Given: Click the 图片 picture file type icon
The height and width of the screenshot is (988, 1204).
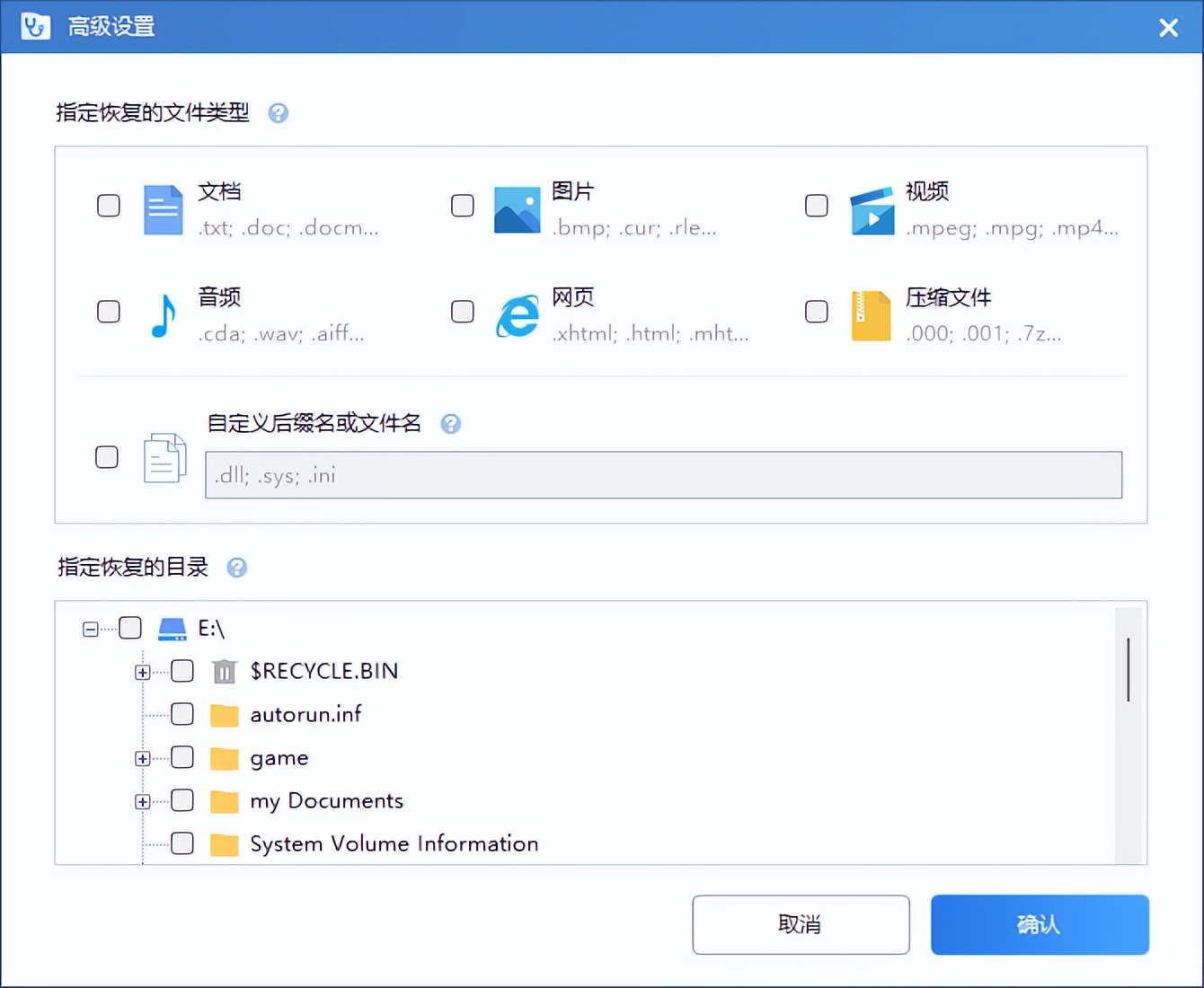Looking at the screenshot, I should [x=517, y=208].
